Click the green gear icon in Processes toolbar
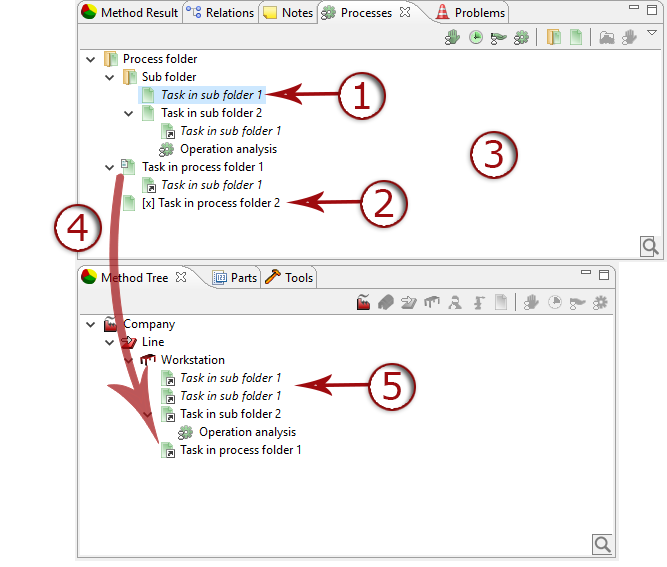 [x=520, y=37]
